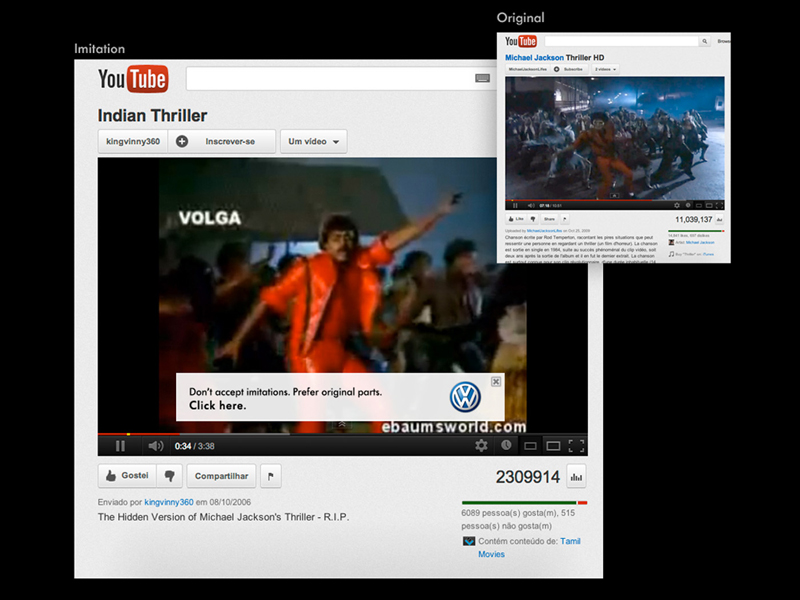Open Michael Jackson link in Original title

coord(534,58)
